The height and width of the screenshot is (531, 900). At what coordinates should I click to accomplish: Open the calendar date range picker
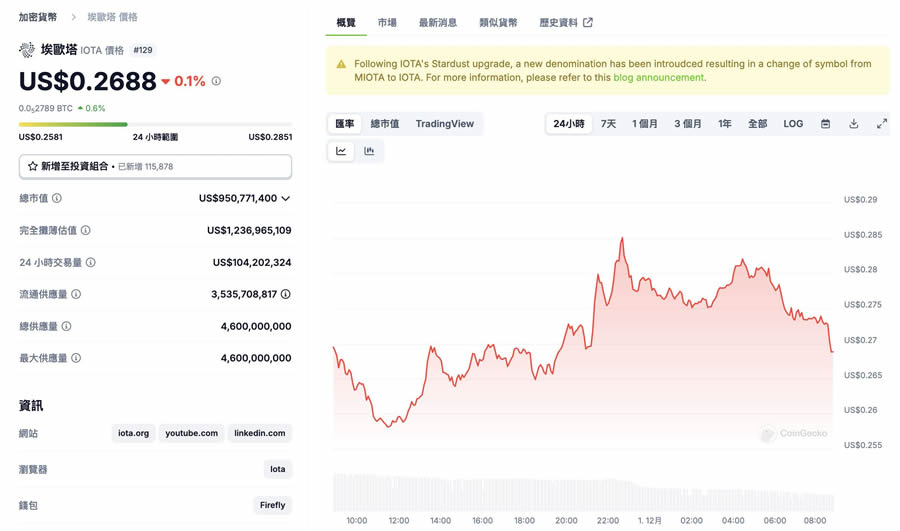point(825,124)
